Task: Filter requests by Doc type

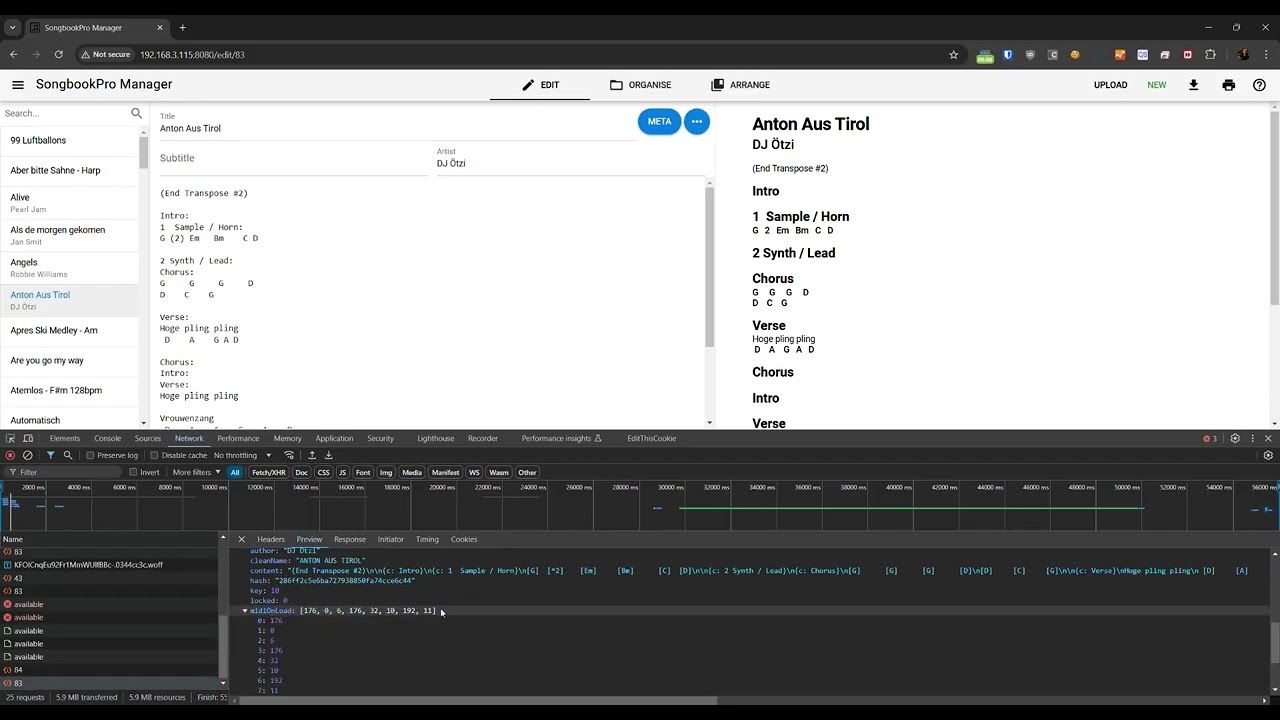Action: (x=301, y=472)
